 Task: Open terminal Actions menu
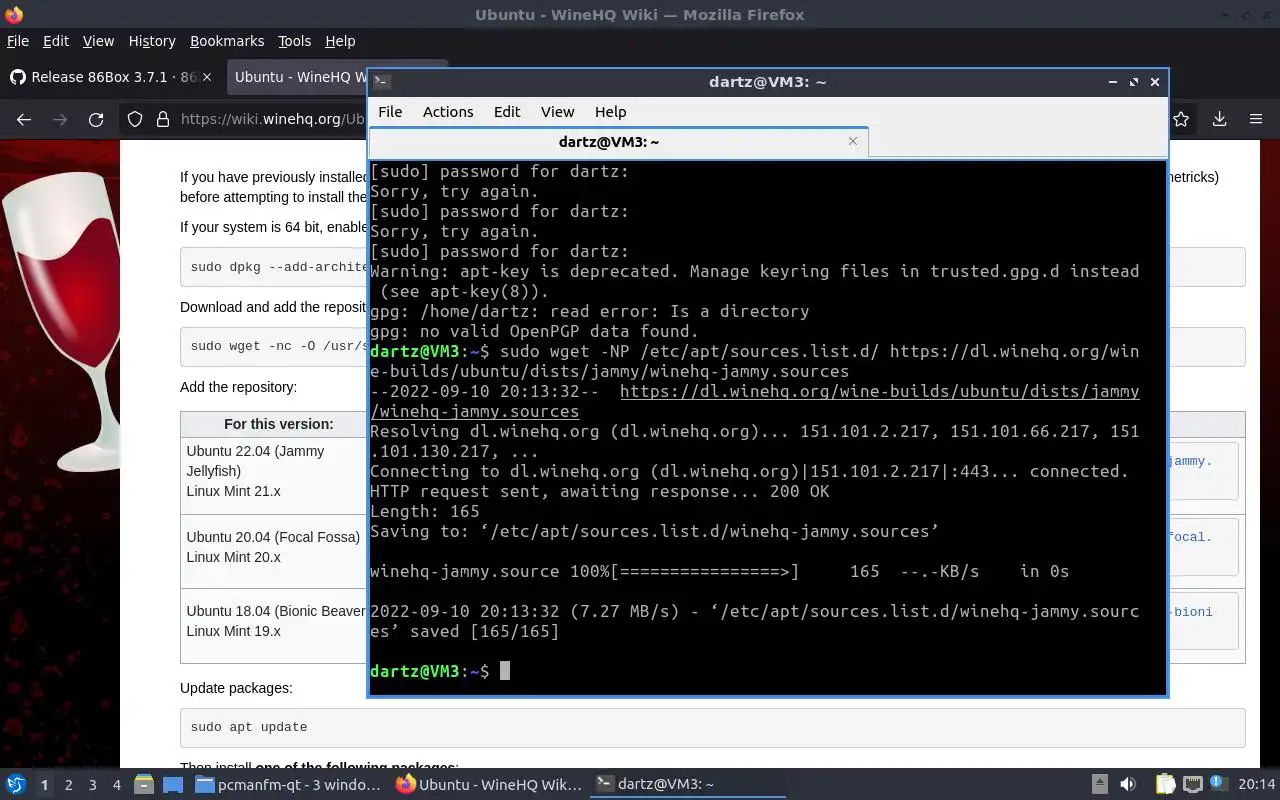coord(448,112)
